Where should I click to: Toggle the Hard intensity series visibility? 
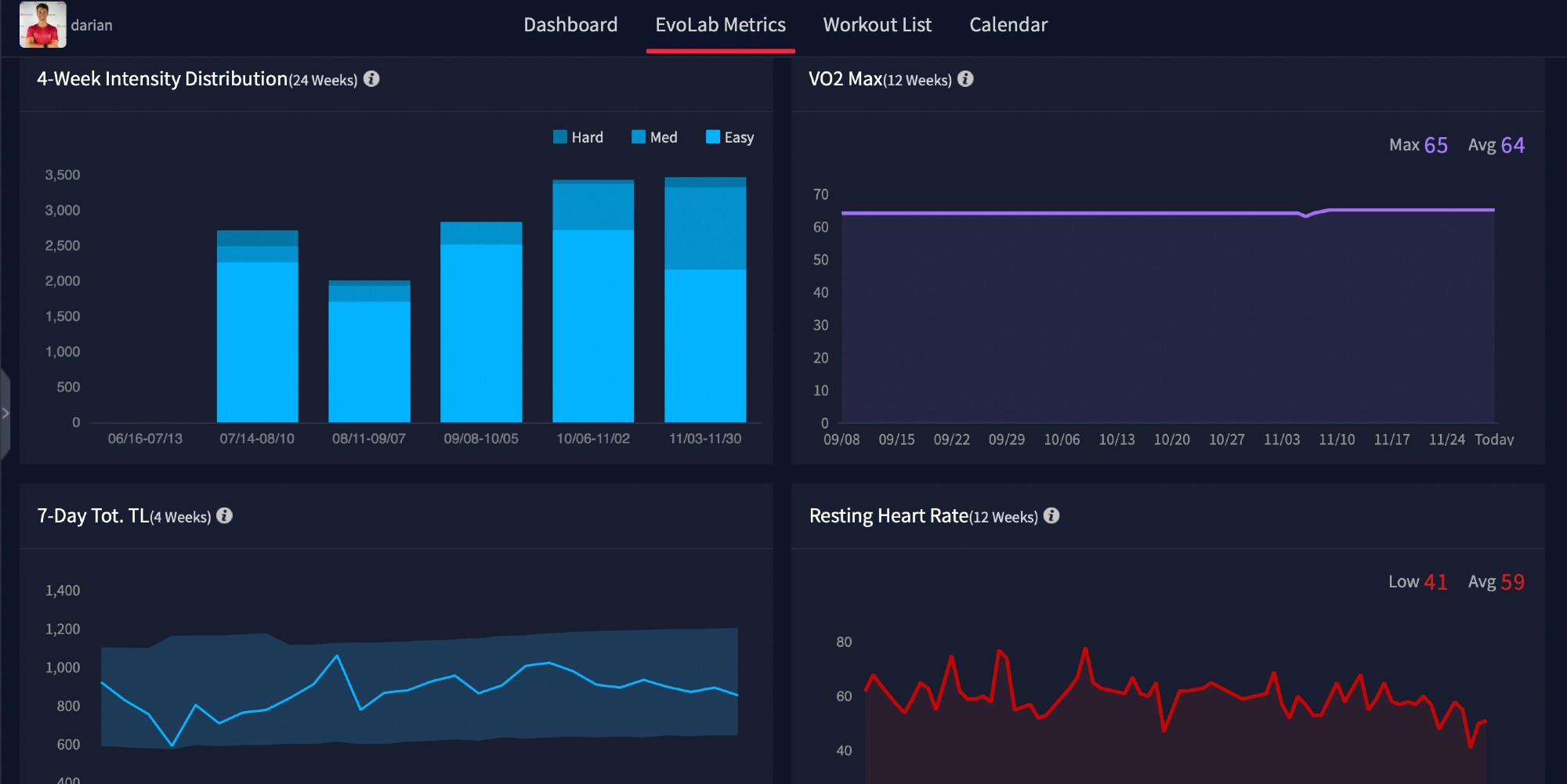[559, 136]
